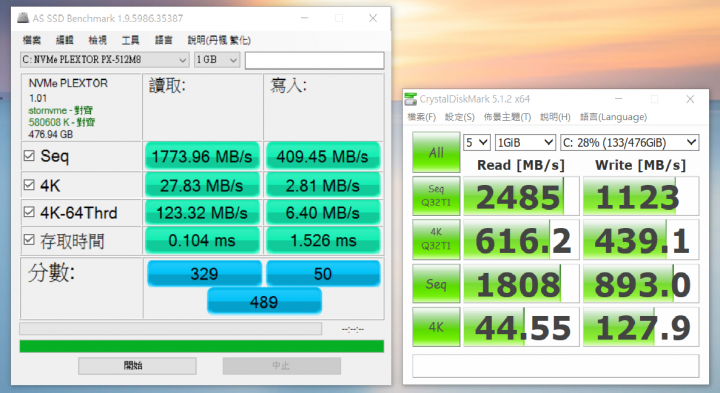This screenshot has width=720, height=393.
Task: Close the CrystalDiskMark window
Action: [690, 99]
